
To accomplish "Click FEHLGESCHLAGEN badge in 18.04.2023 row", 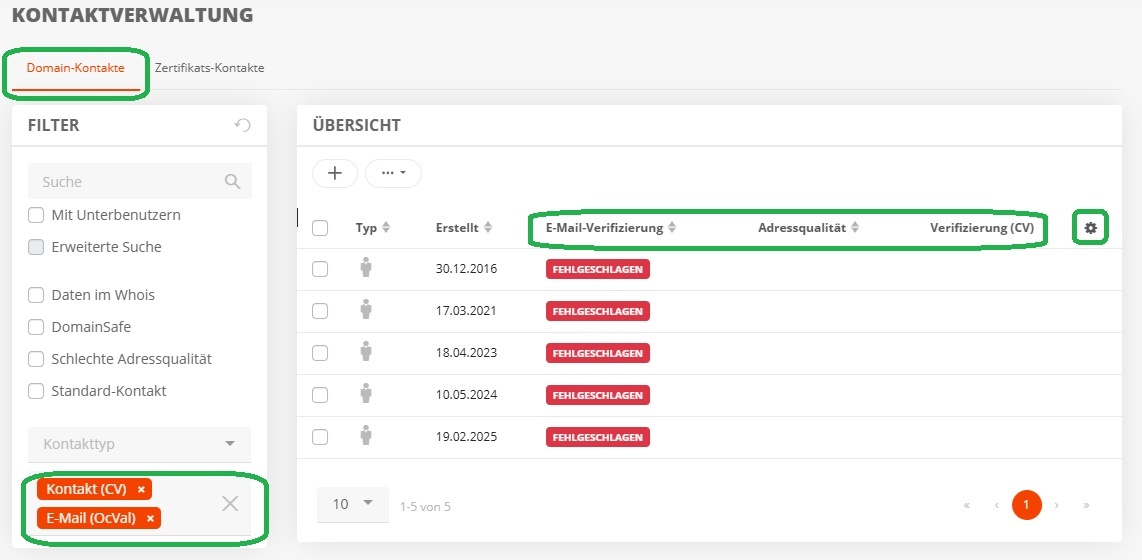I will click(x=597, y=353).
